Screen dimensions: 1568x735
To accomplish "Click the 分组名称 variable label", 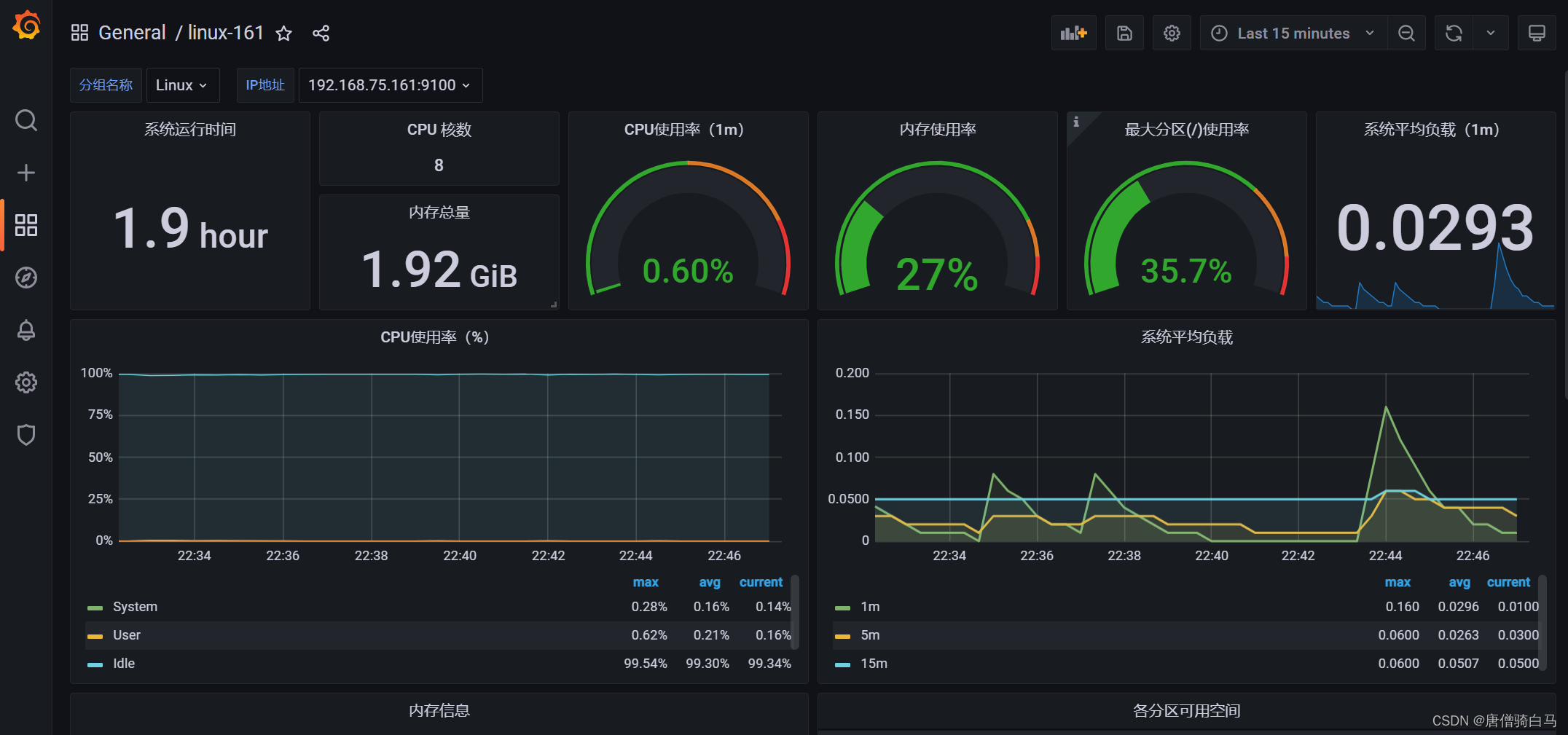I will 106,85.
